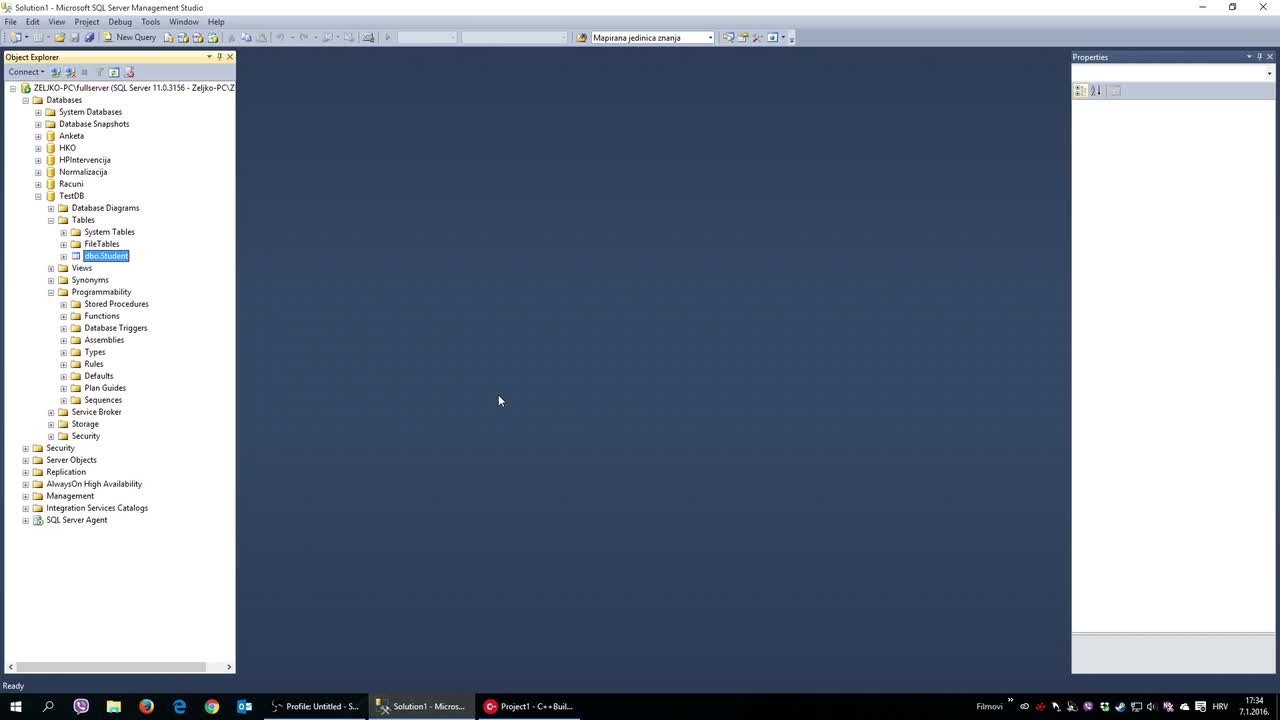
Task: Open the Debug menu
Action: click(x=120, y=21)
